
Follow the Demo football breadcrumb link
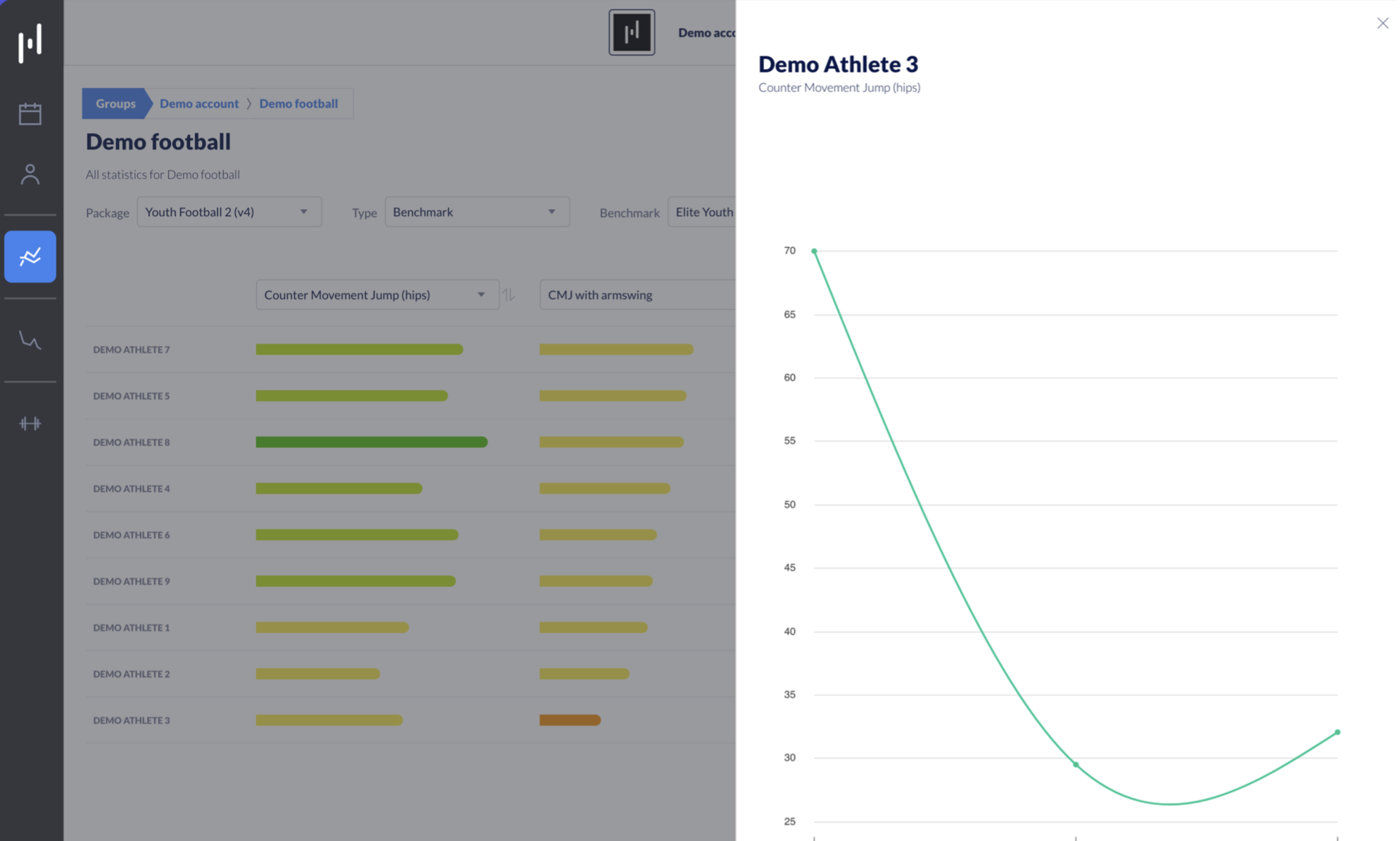click(298, 103)
